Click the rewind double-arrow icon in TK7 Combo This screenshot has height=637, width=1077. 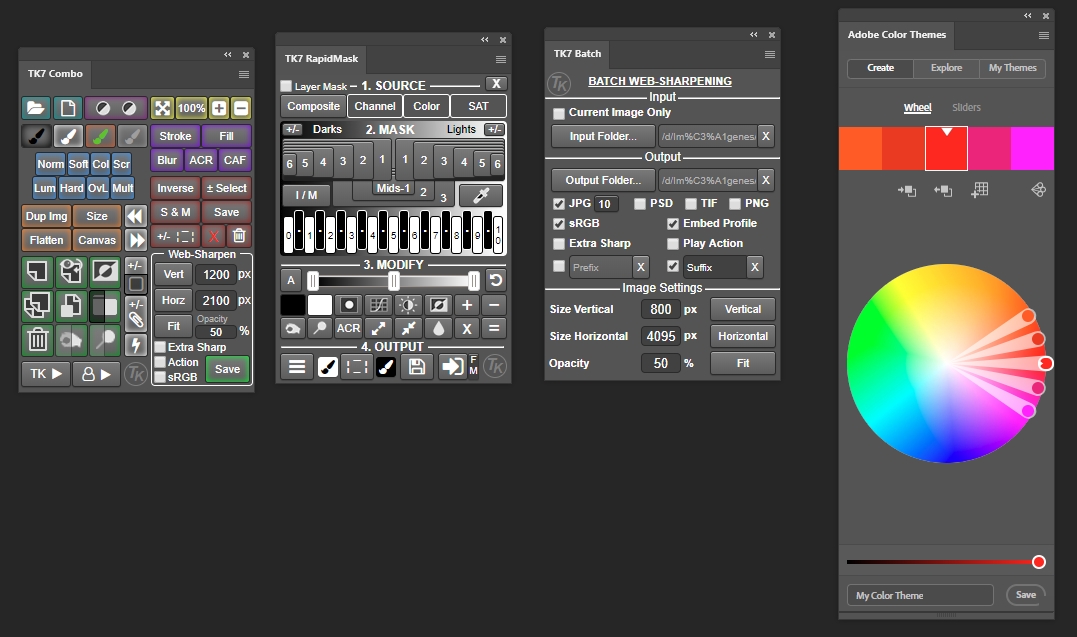(x=135, y=216)
